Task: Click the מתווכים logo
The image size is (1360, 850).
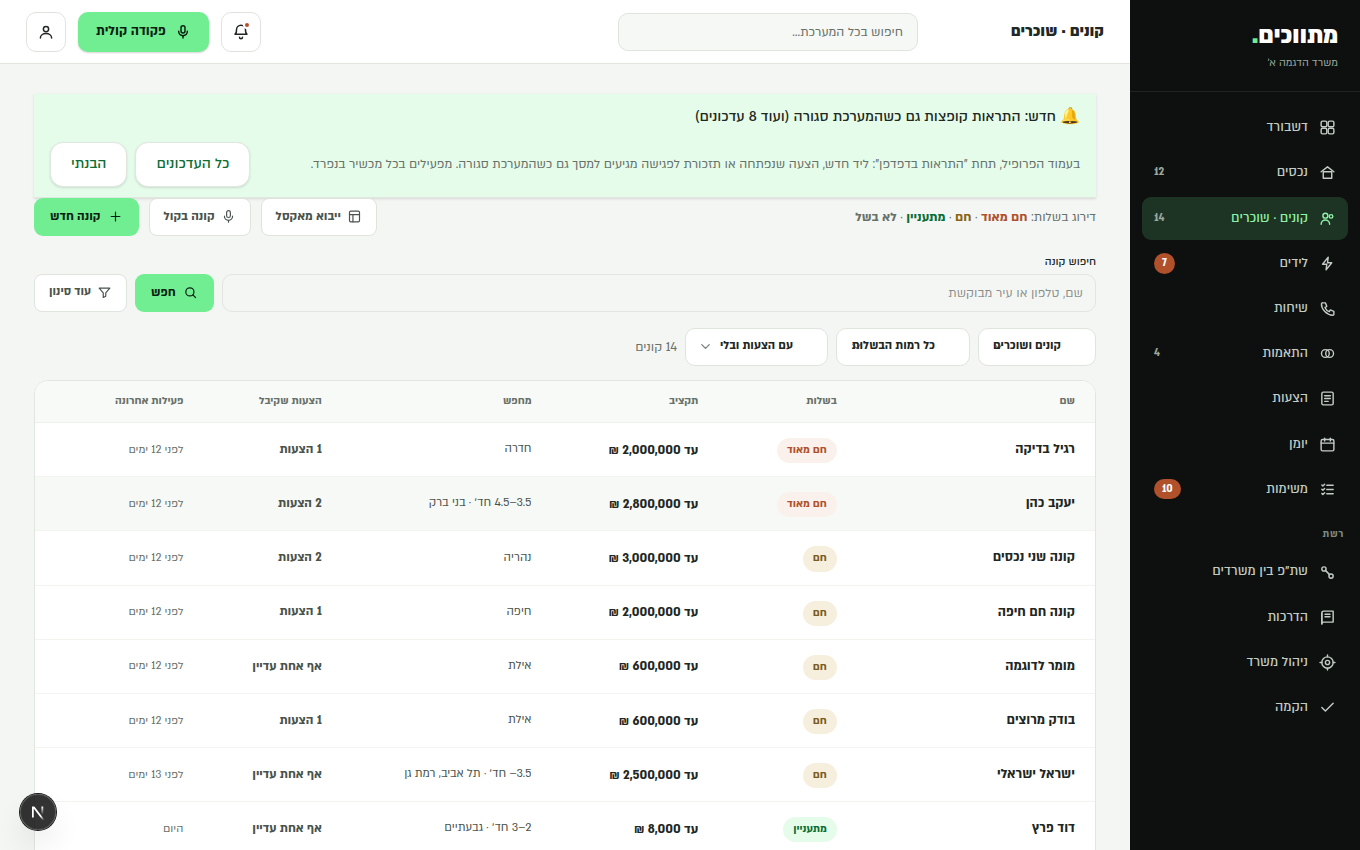Action: [x=1295, y=36]
